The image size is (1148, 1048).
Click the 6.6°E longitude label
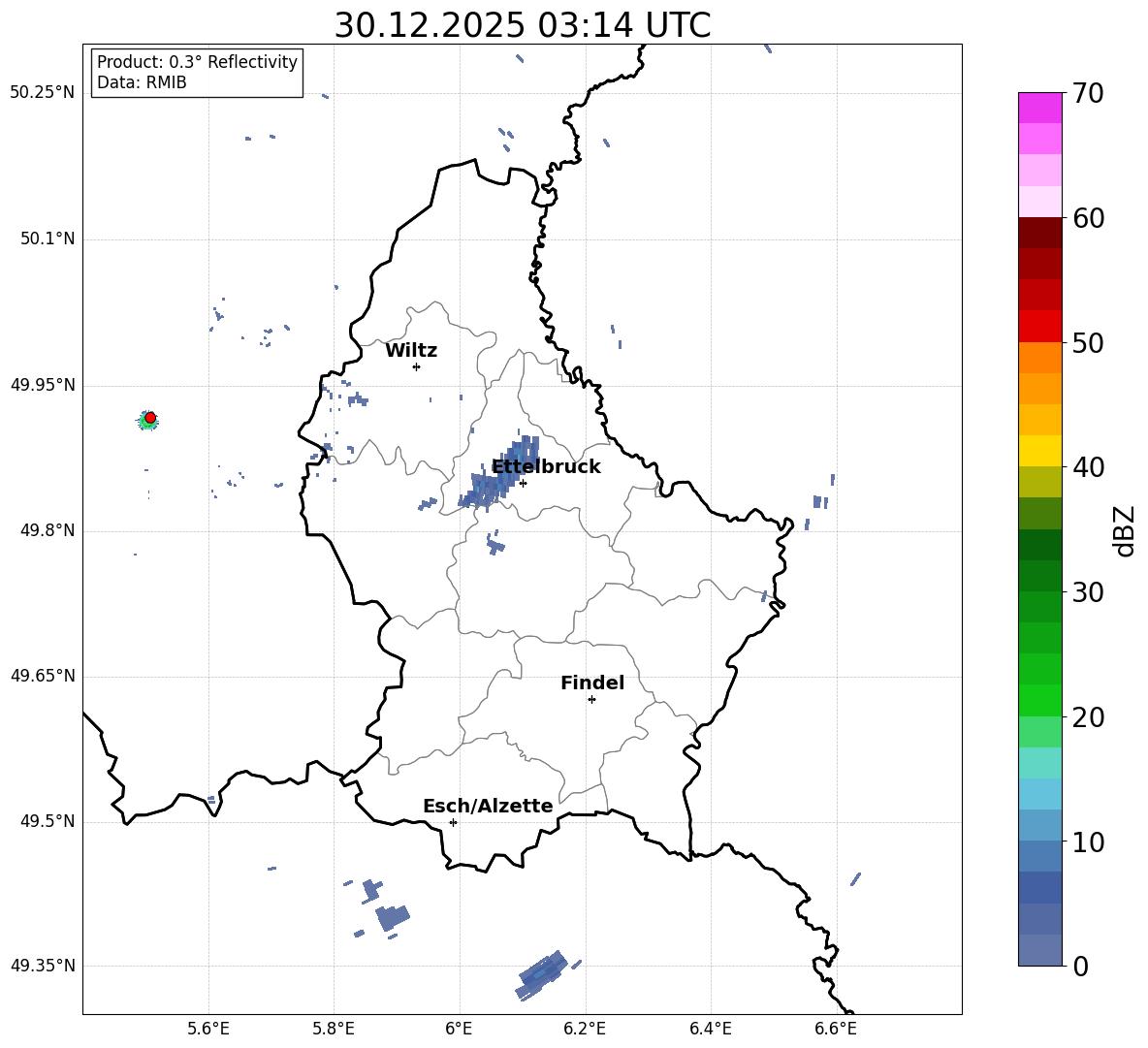coord(836,1029)
